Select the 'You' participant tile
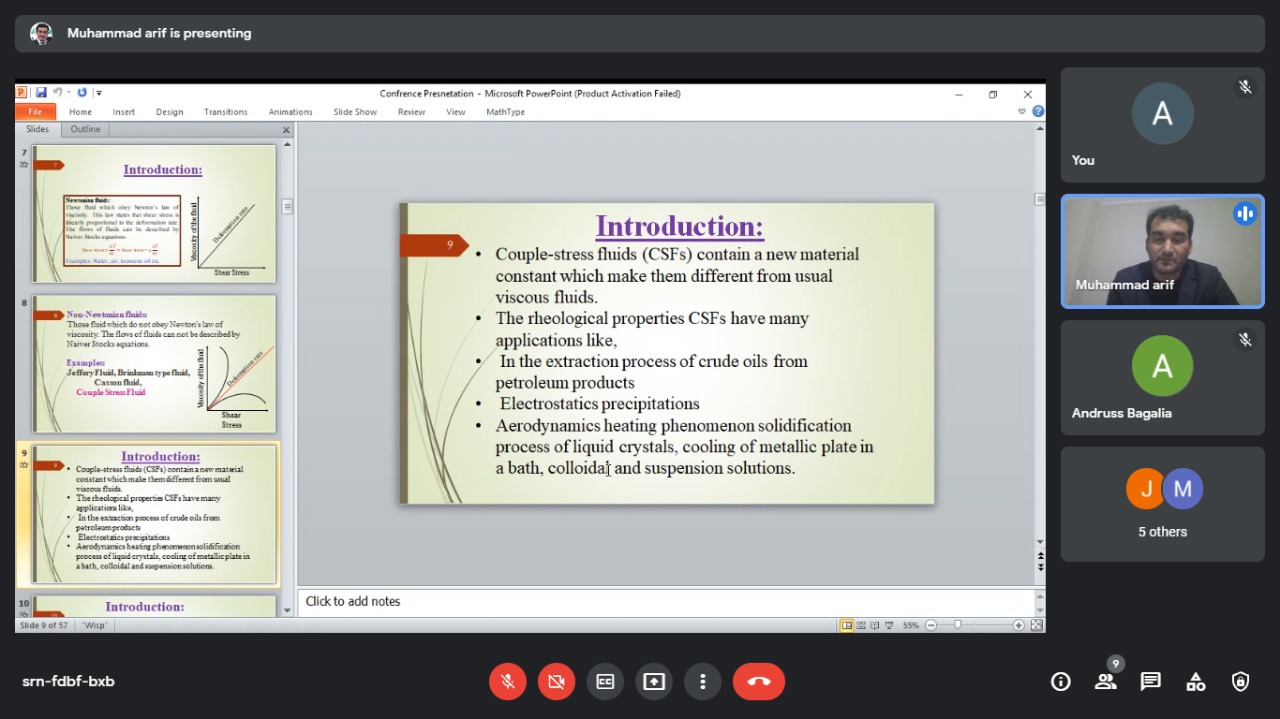Screen dimensions: 1280x719 tap(1162, 125)
